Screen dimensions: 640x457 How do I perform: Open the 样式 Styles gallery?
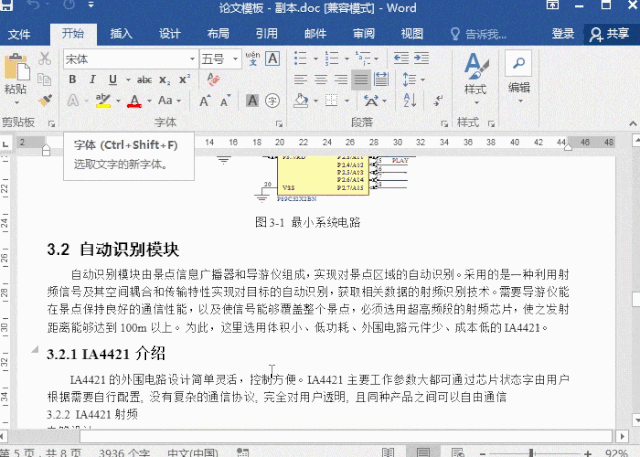(476, 78)
